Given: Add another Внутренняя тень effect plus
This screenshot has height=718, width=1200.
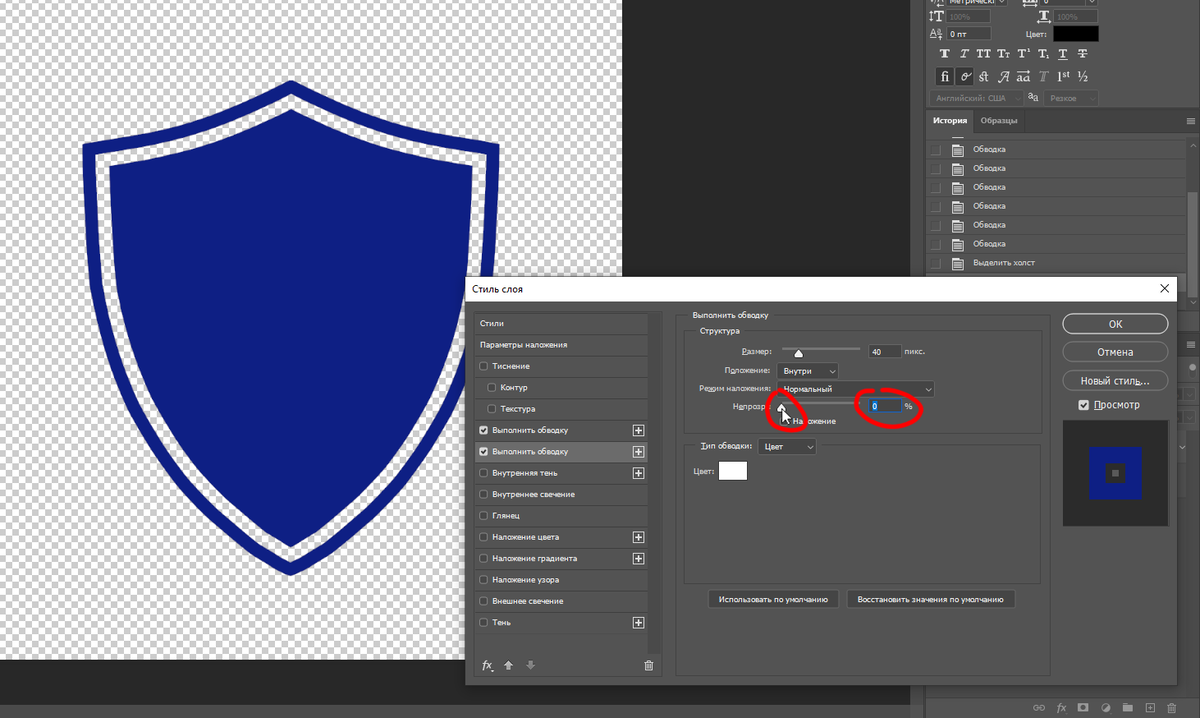Looking at the screenshot, I should [638, 473].
